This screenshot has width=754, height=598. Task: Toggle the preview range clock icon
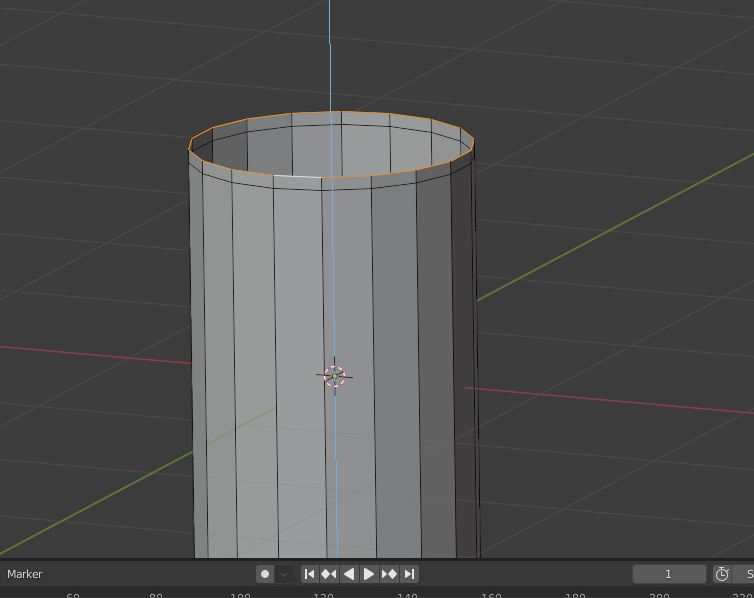(722, 574)
